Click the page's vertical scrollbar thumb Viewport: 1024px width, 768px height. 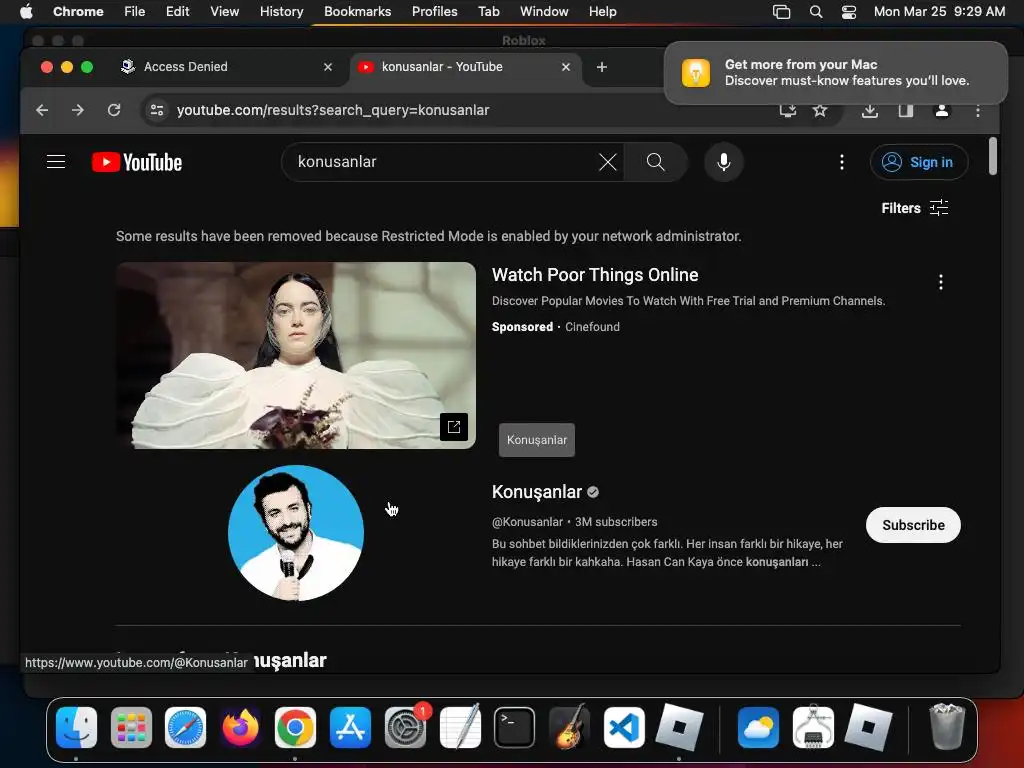[993, 156]
